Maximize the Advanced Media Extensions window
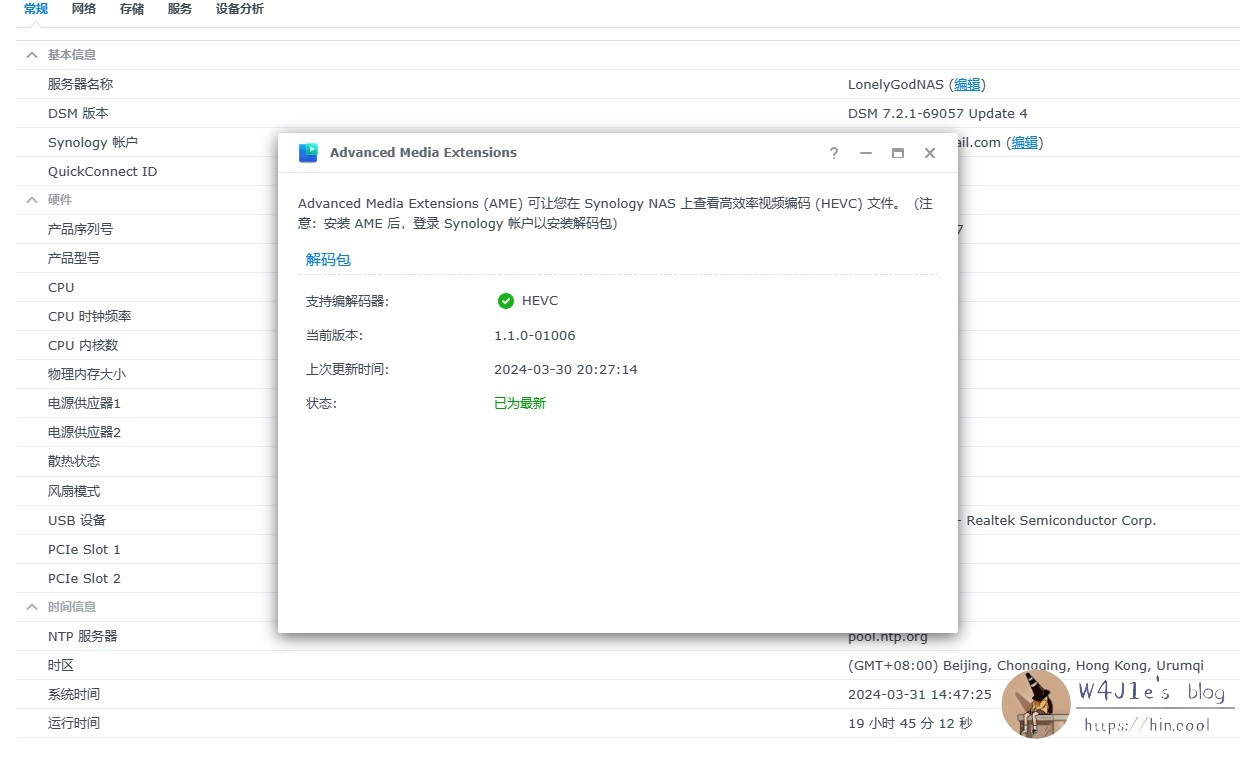This screenshot has width=1240, height=757. click(x=898, y=153)
